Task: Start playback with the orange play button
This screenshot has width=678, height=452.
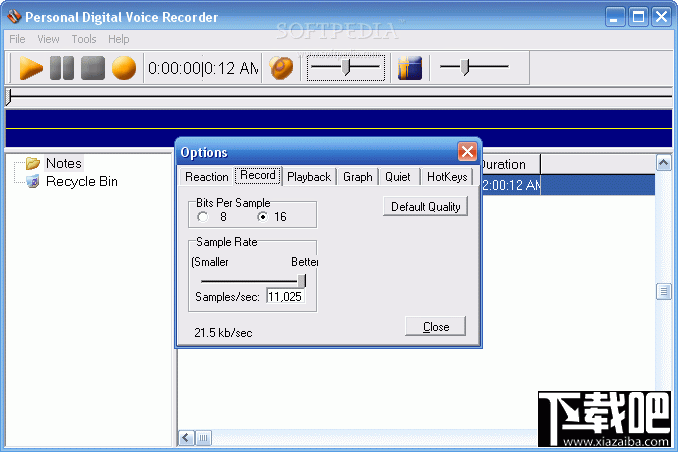Action: point(31,68)
